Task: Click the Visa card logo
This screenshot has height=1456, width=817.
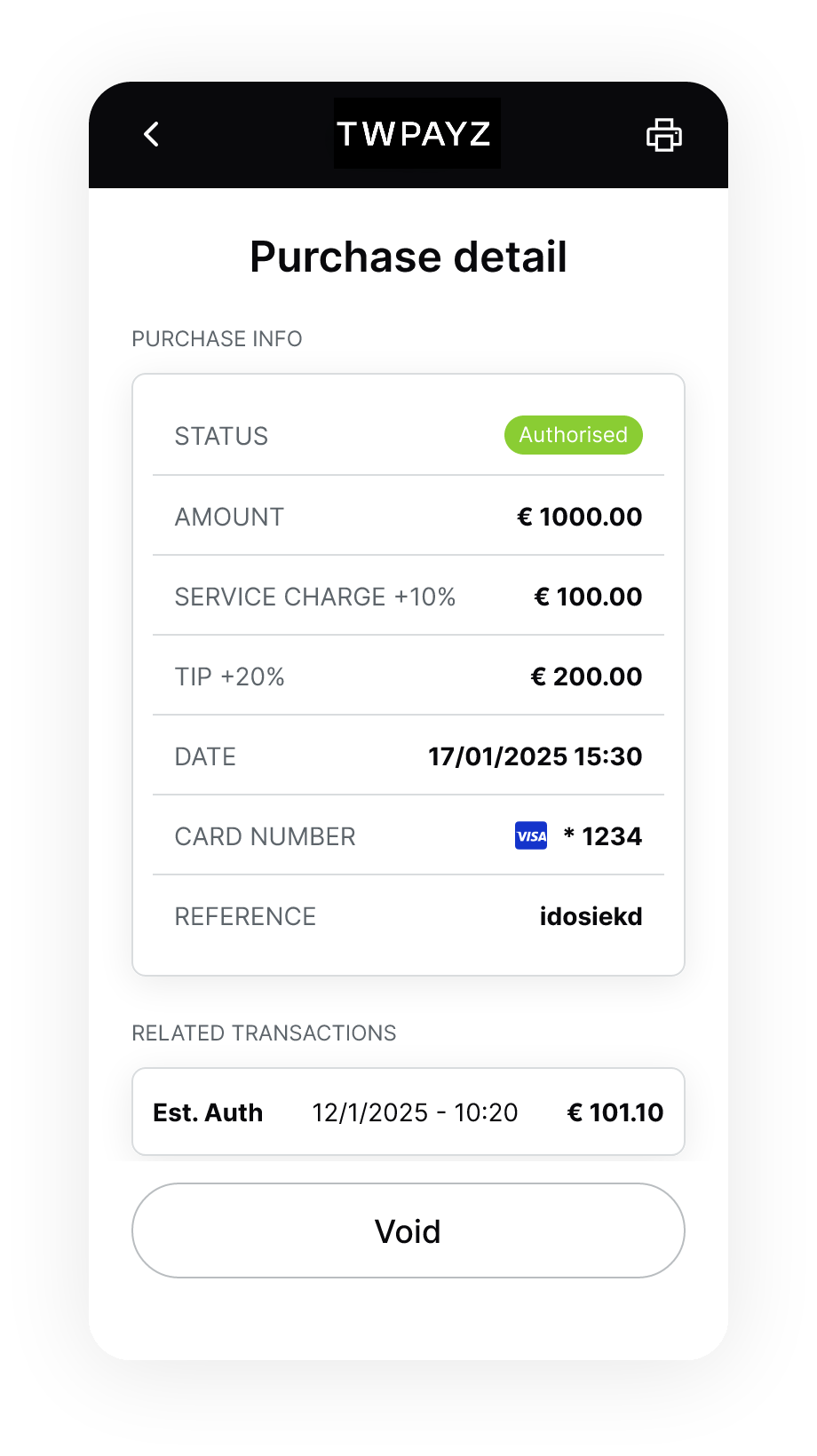Action: pyautogui.click(x=531, y=836)
